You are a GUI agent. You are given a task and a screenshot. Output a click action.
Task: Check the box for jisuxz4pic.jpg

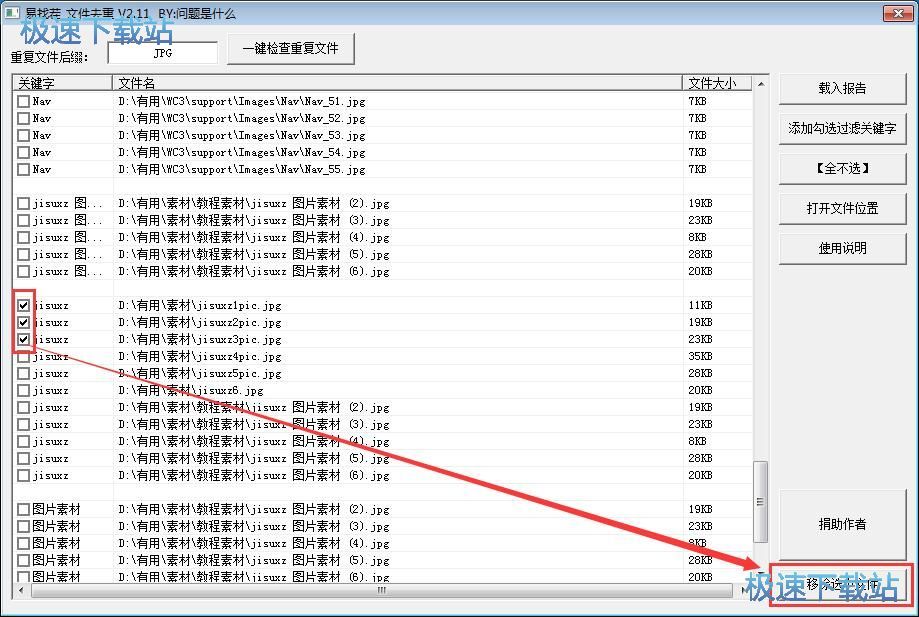click(23, 356)
